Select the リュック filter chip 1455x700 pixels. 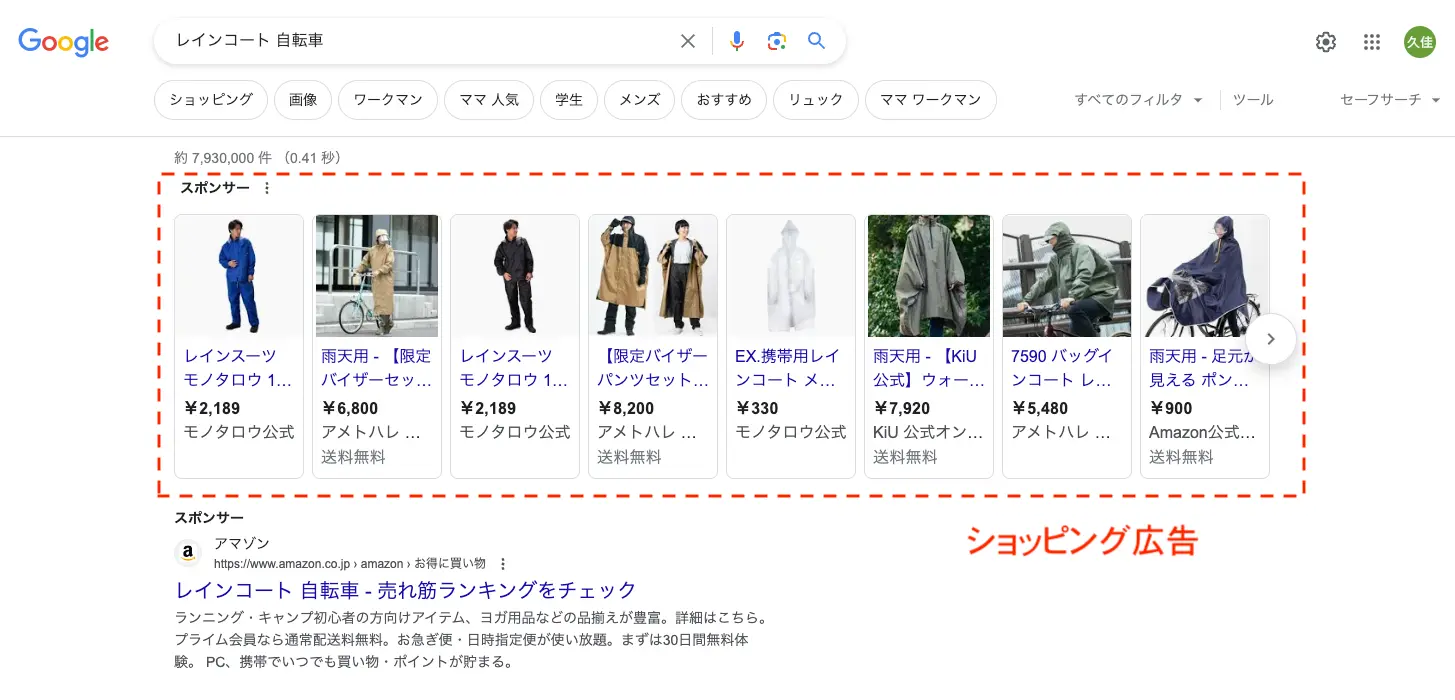(816, 100)
